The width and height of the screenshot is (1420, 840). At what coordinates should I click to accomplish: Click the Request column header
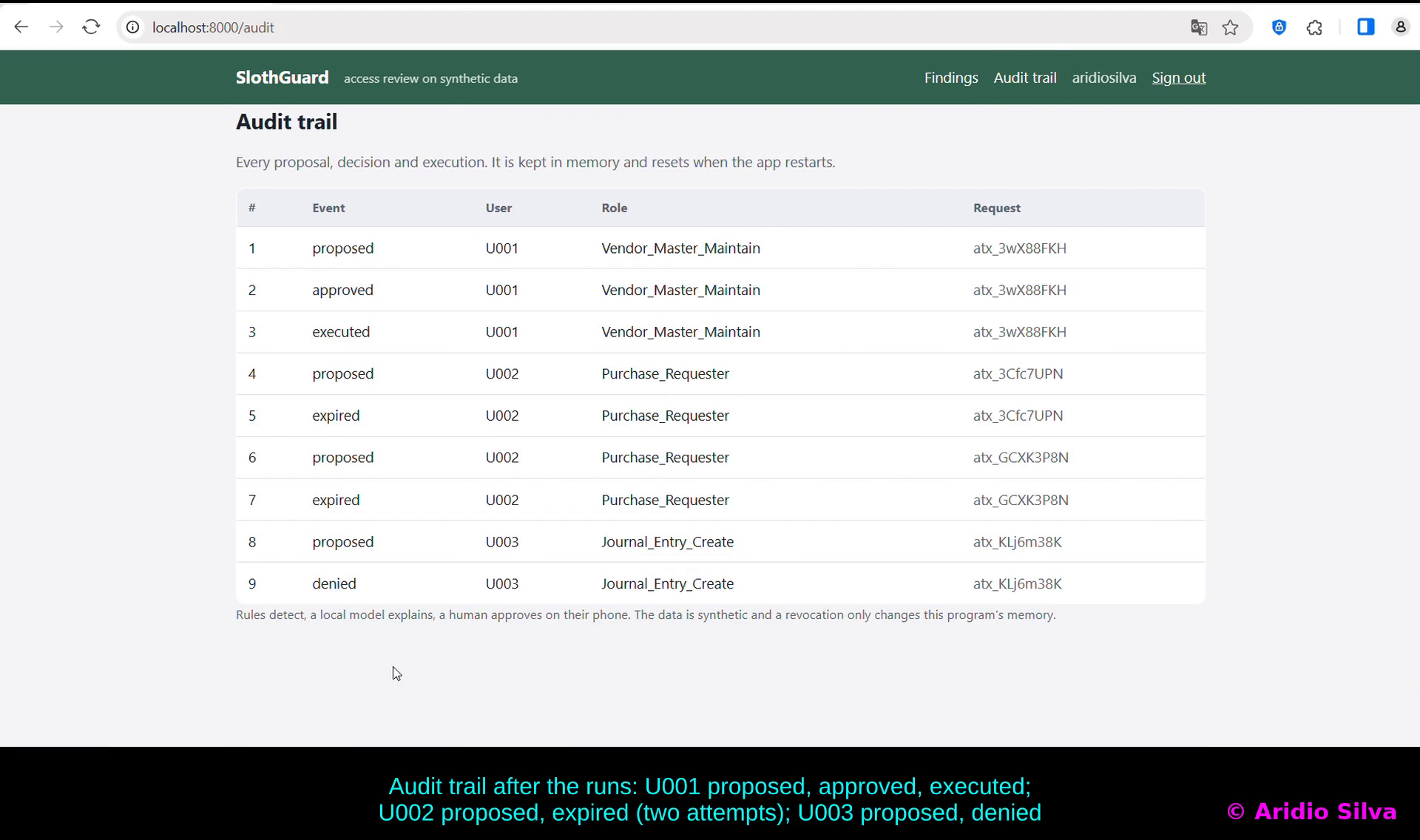996,208
